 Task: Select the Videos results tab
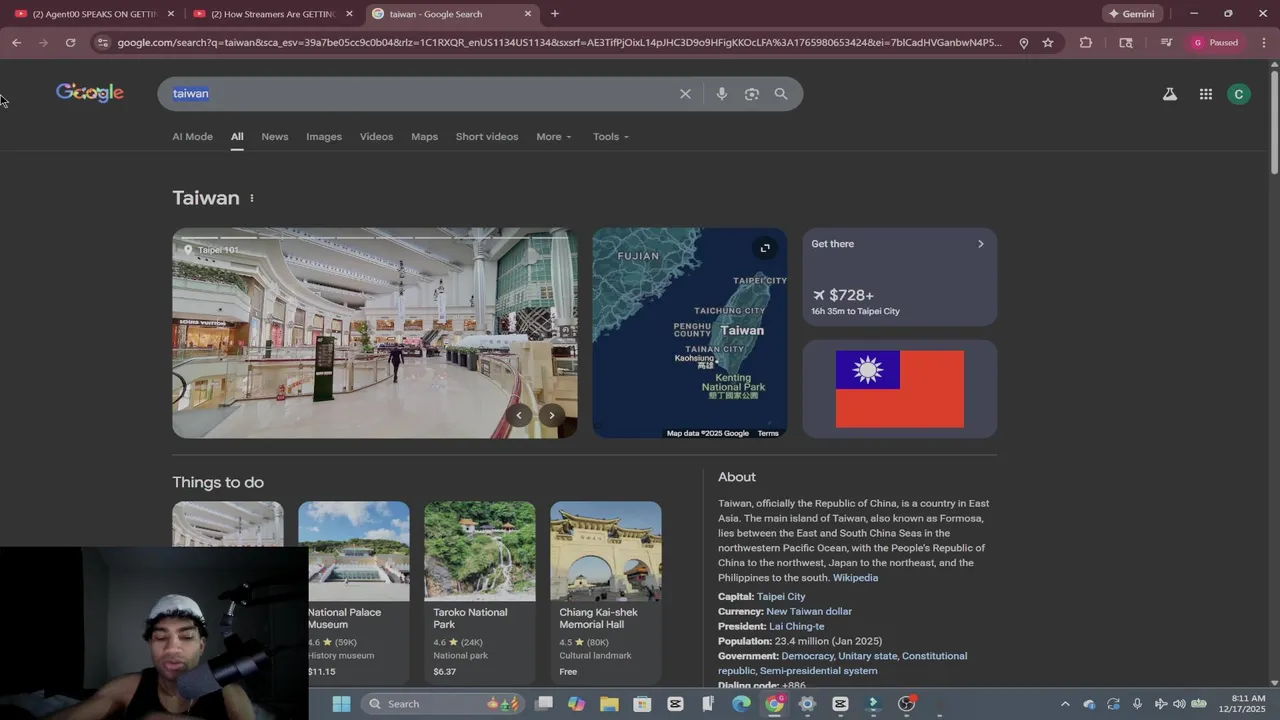[x=376, y=137]
